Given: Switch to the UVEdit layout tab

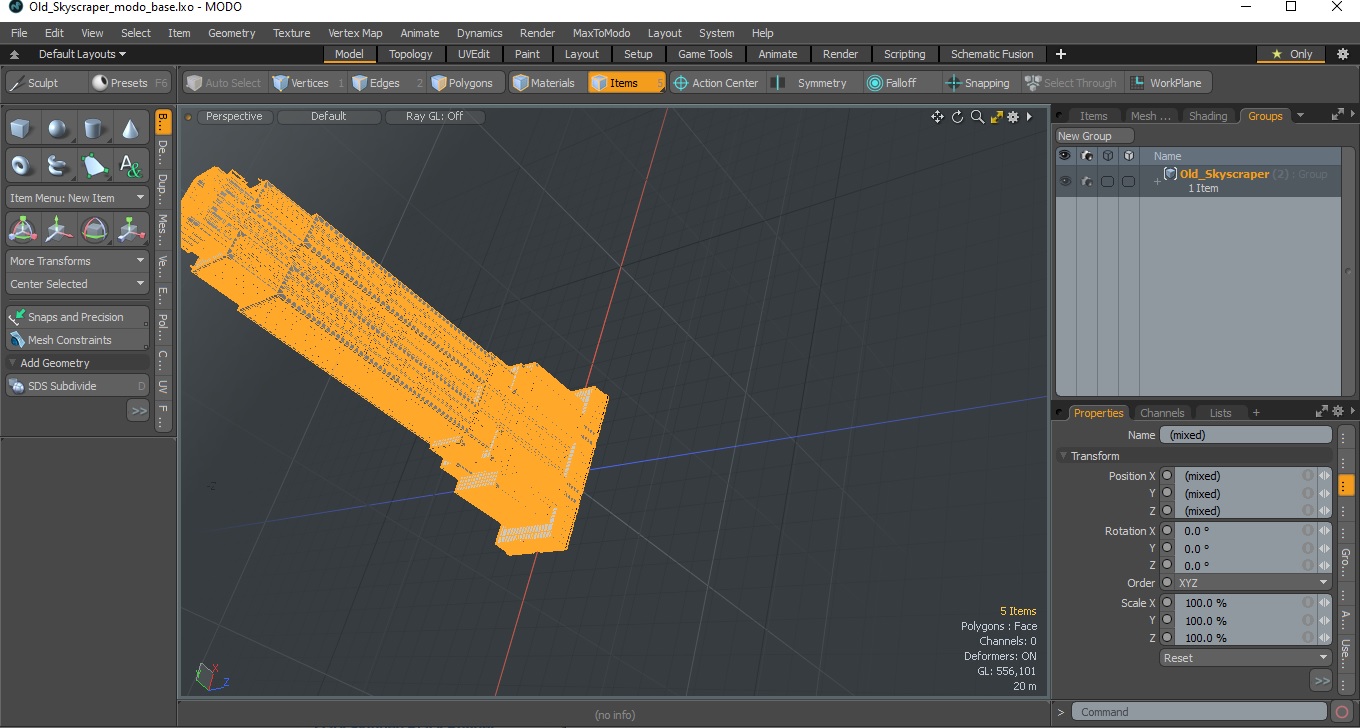Looking at the screenshot, I should click(x=474, y=54).
